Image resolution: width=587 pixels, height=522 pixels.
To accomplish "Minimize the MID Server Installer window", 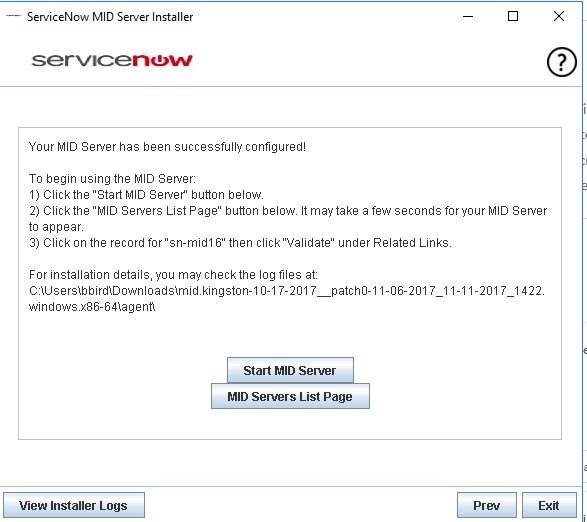I will [468, 16].
